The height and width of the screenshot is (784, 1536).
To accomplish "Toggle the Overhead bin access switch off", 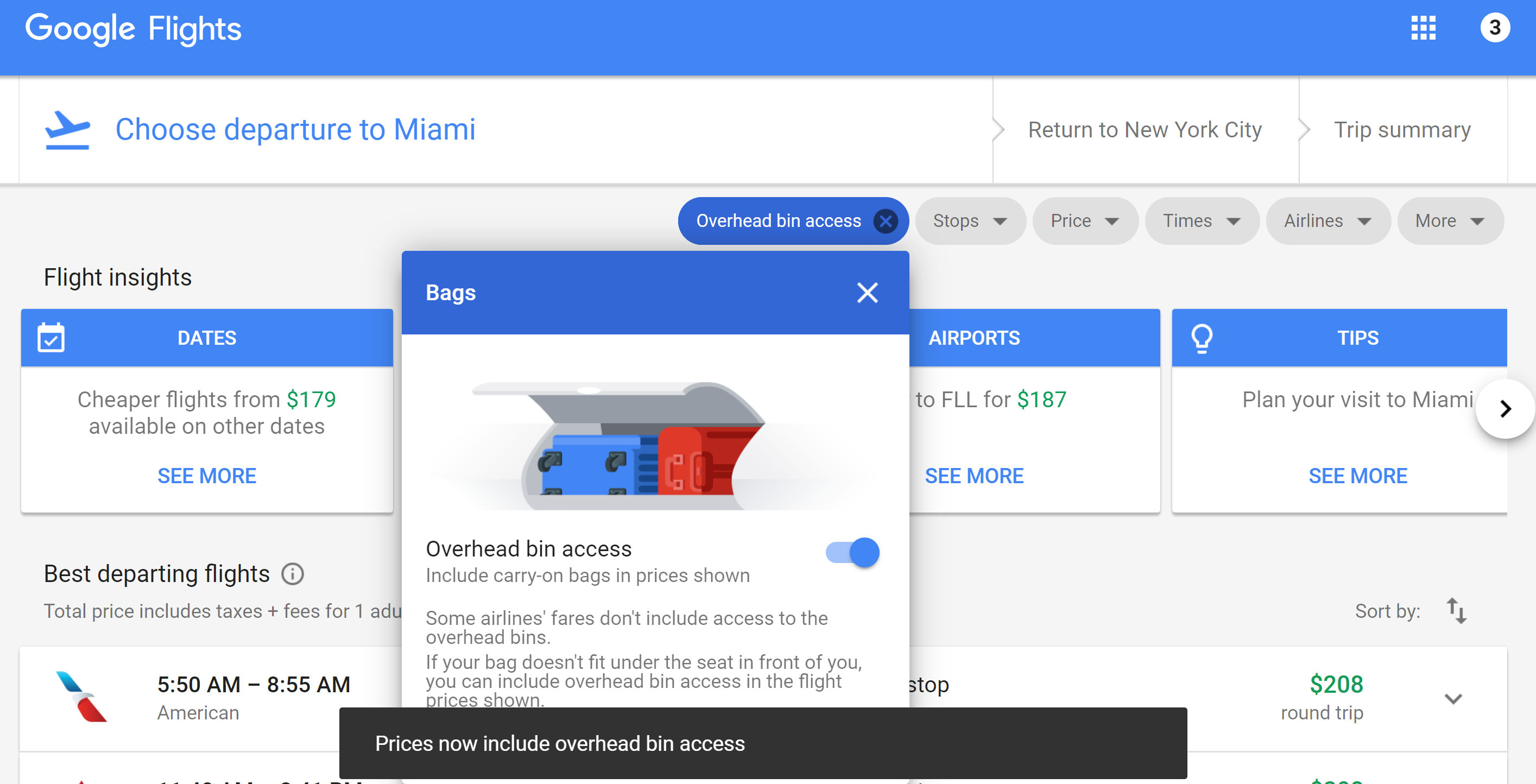I will pos(852,553).
